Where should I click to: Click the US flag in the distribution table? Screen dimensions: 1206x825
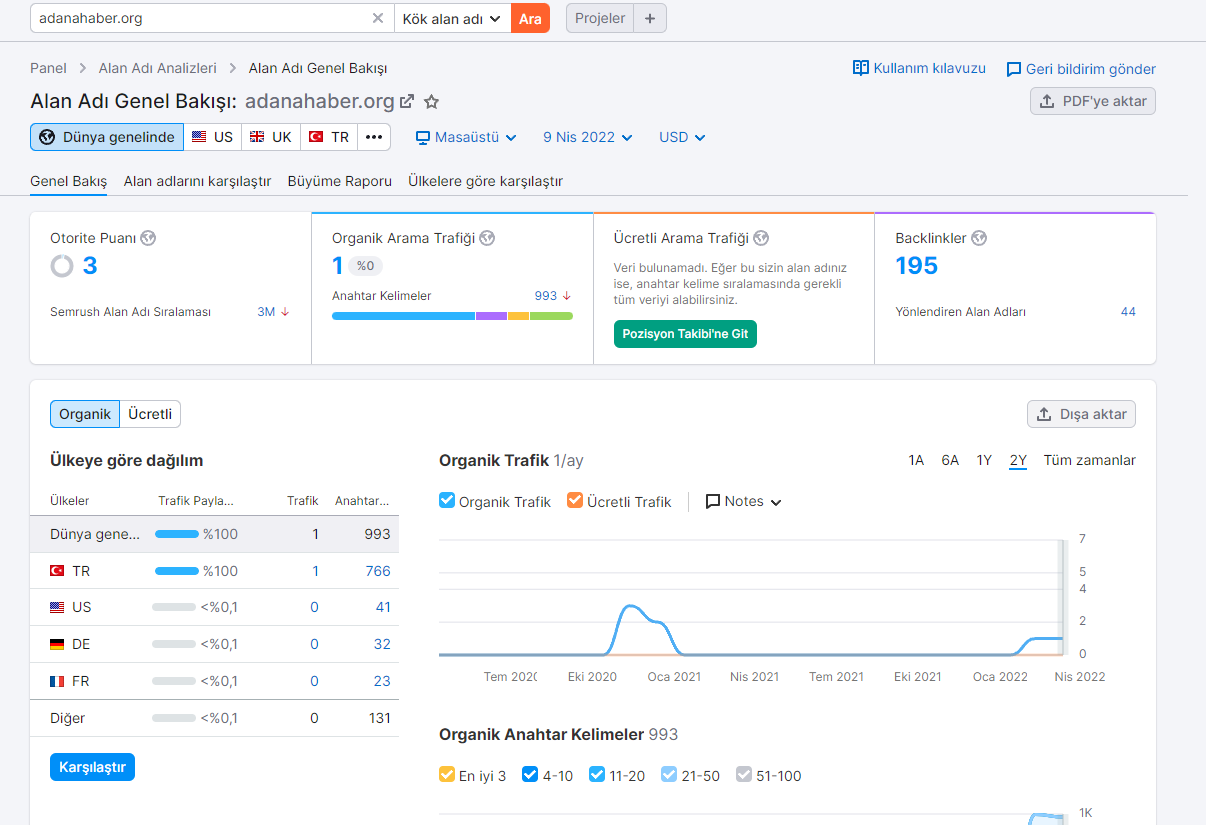57,607
